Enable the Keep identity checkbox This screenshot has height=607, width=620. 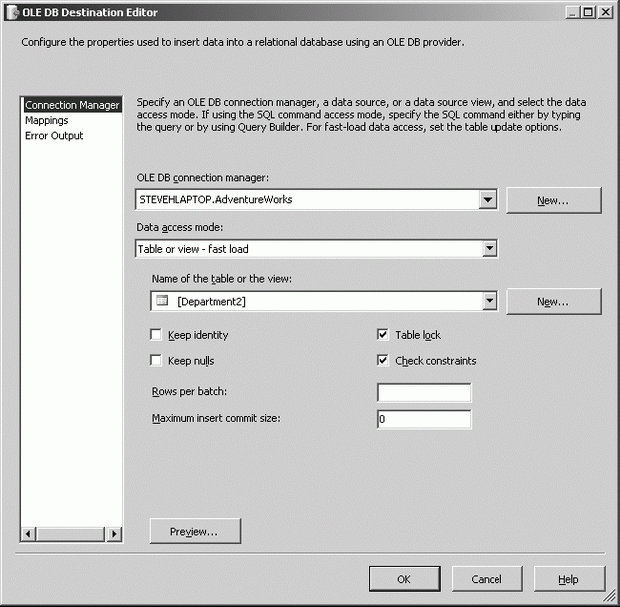tap(156, 335)
